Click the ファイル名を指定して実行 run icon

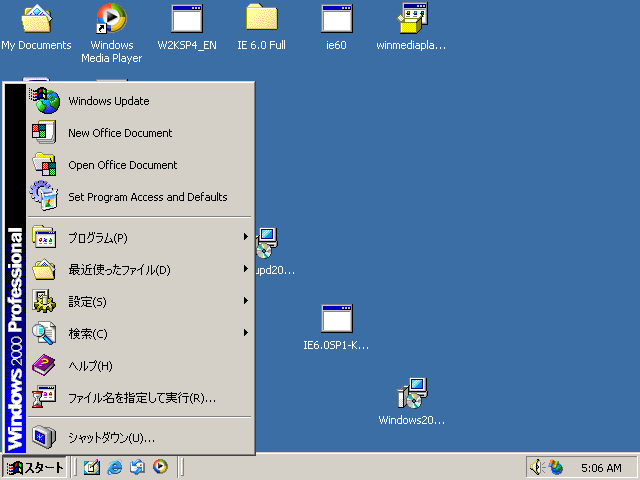click(x=44, y=397)
